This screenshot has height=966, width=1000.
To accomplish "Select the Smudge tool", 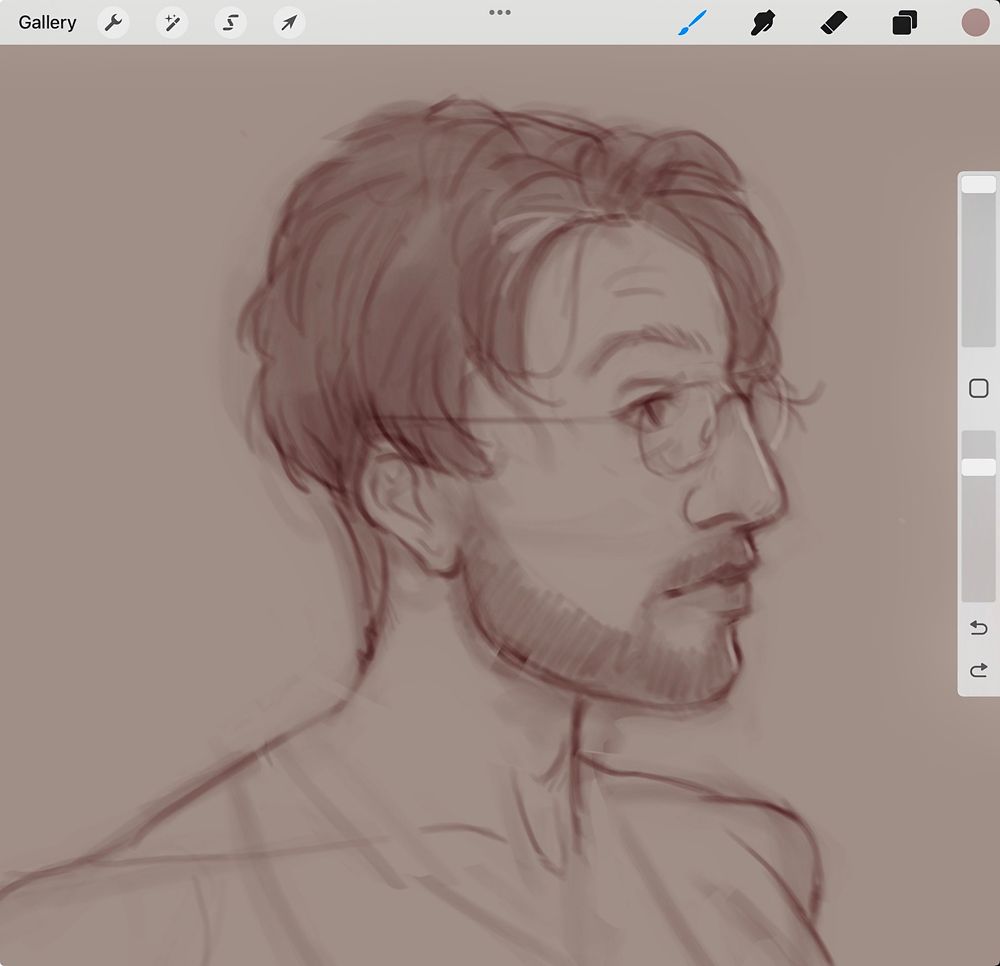I will (x=764, y=22).
